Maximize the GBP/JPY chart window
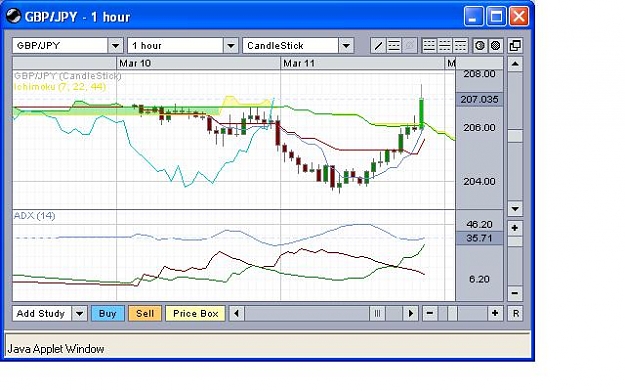The height and width of the screenshot is (391, 625). click(x=496, y=17)
